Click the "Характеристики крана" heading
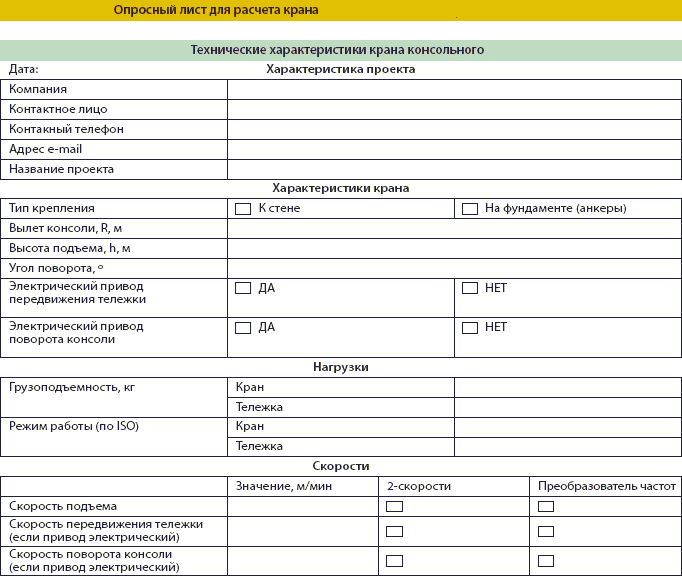 [x=341, y=188]
